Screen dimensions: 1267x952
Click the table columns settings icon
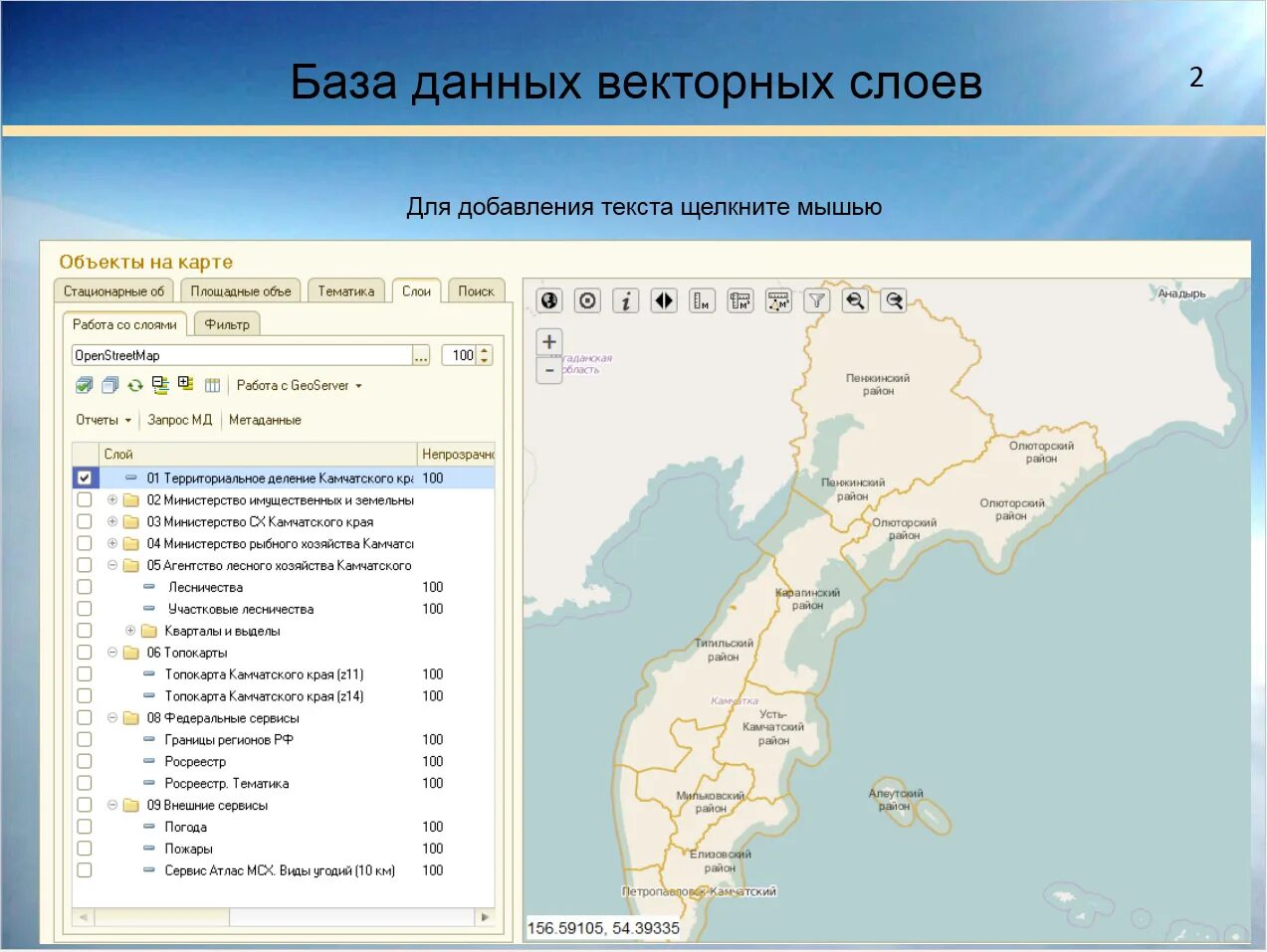coord(212,385)
